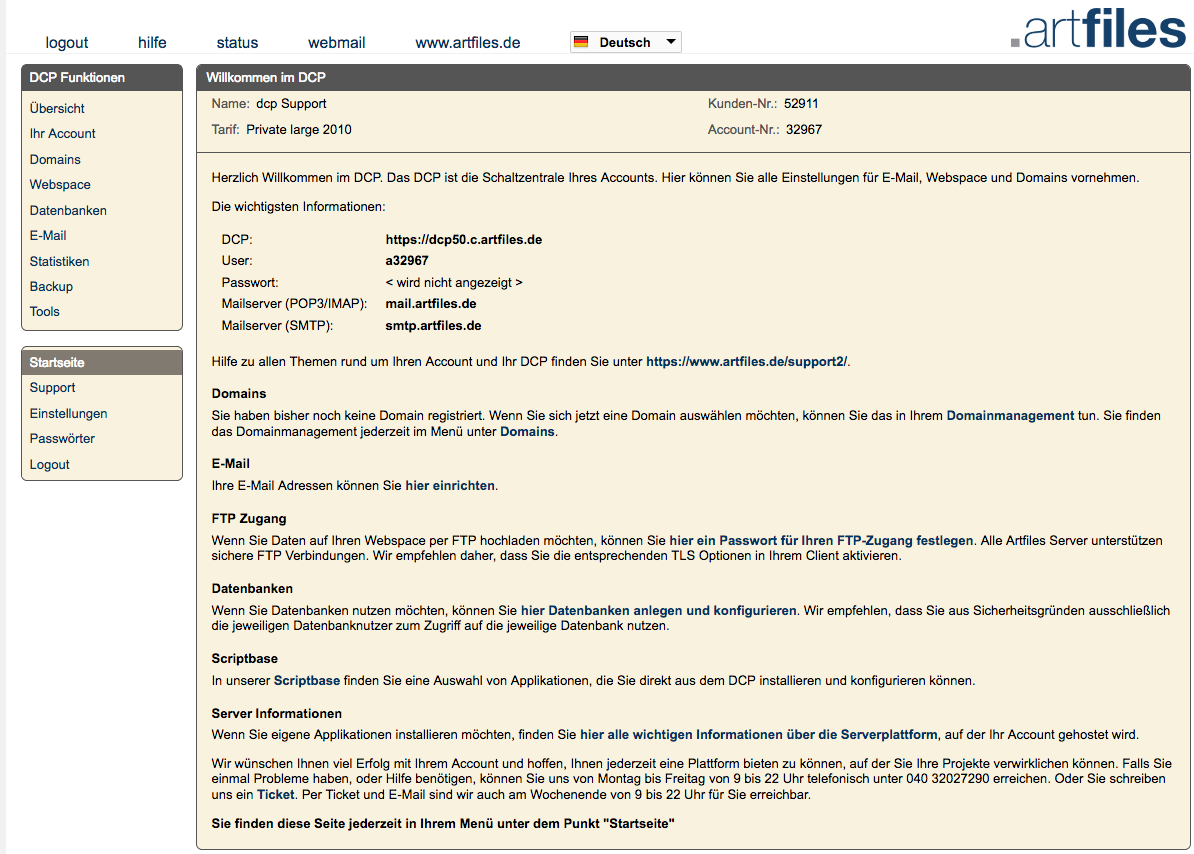Open Support in the Startseite menu

pyautogui.click(x=53, y=387)
